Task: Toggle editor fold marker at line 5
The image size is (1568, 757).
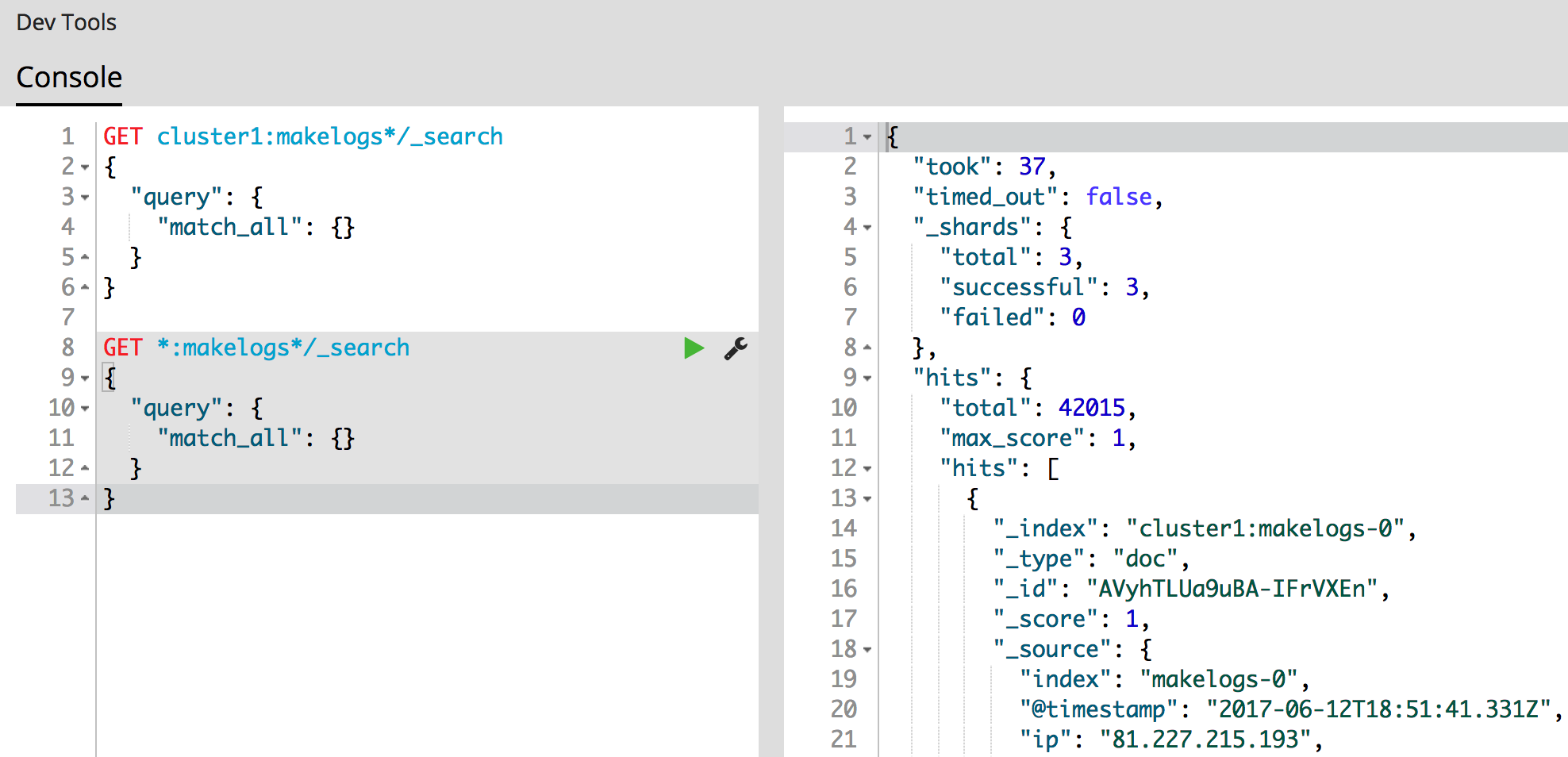Action: coord(85,257)
